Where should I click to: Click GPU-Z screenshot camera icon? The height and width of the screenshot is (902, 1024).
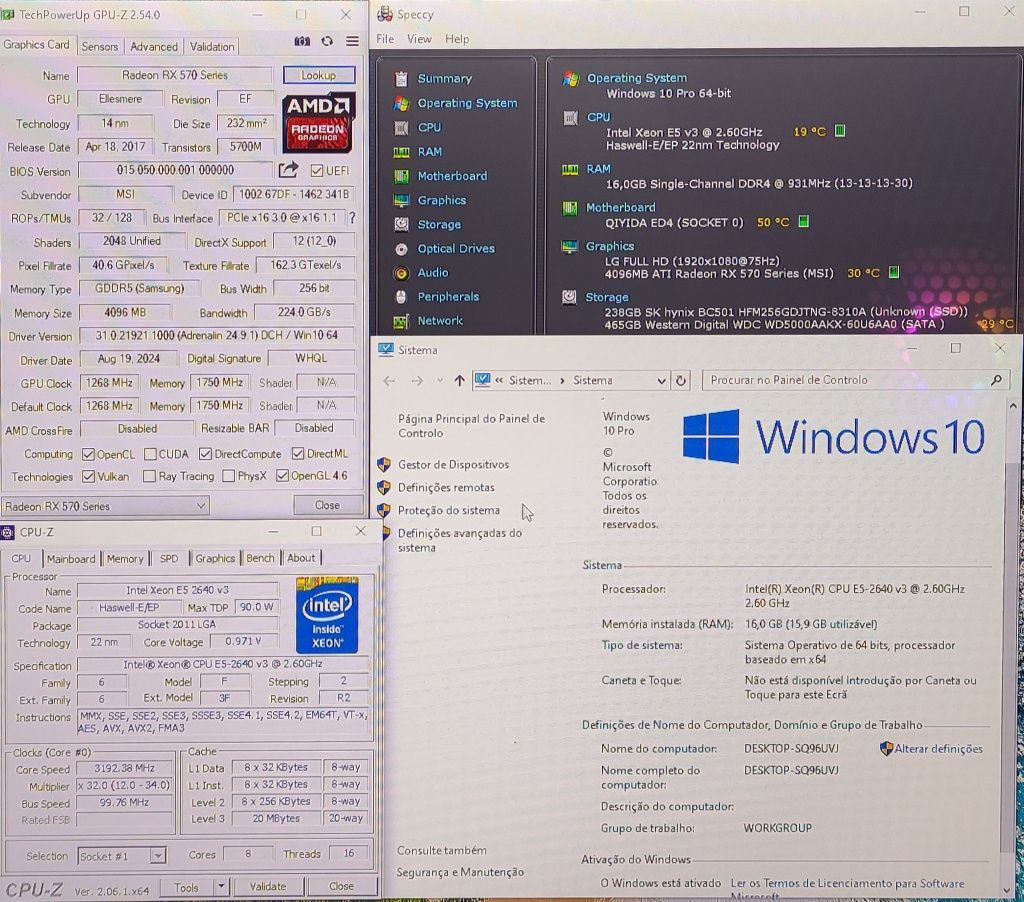pyautogui.click(x=302, y=41)
